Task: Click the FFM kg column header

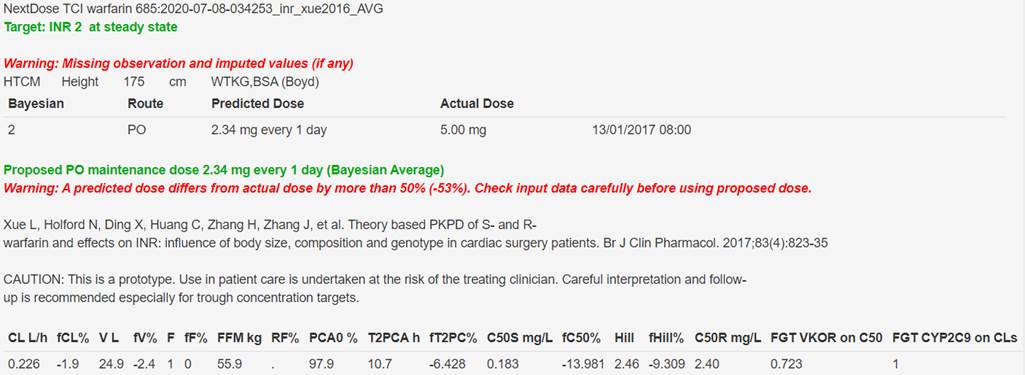Action: click(x=239, y=338)
